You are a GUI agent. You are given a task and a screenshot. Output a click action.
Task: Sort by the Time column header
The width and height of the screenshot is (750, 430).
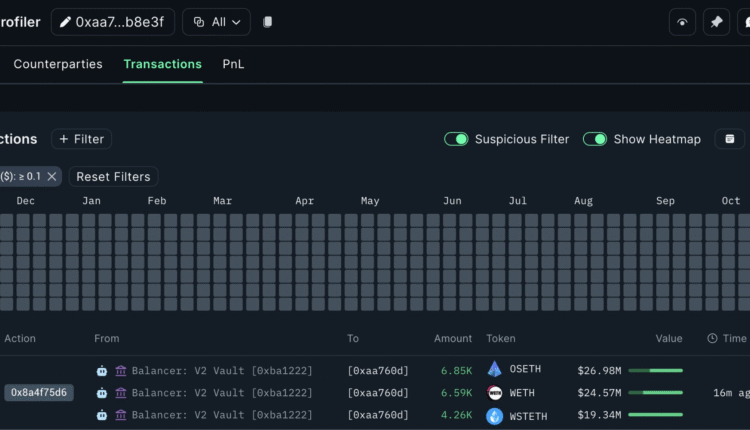click(x=733, y=339)
